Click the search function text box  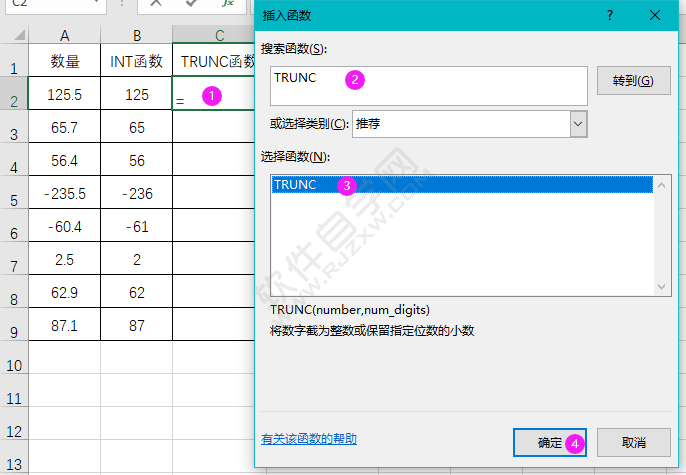click(x=430, y=85)
